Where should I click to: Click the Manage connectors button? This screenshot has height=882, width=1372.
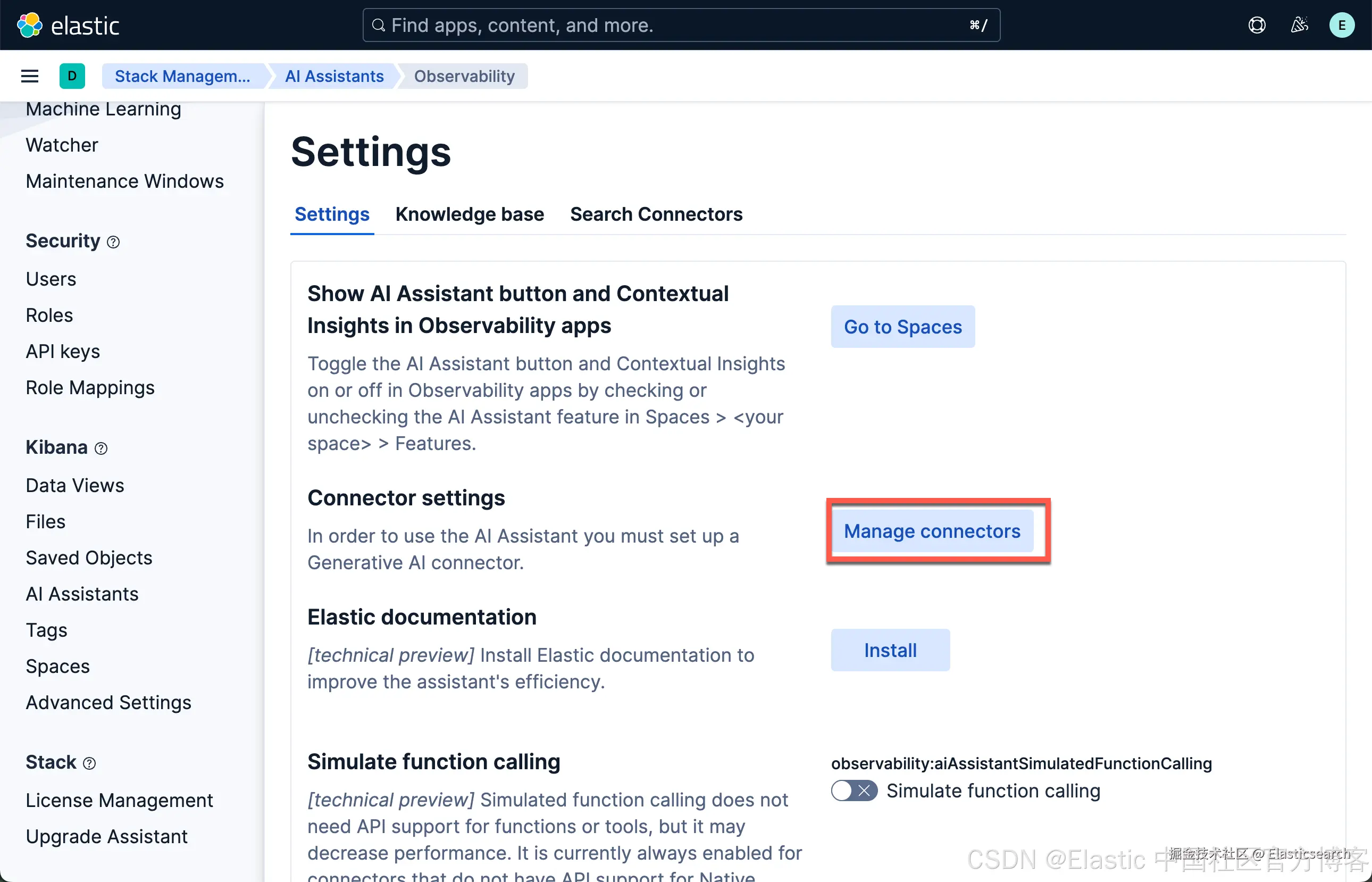pos(932,531)
